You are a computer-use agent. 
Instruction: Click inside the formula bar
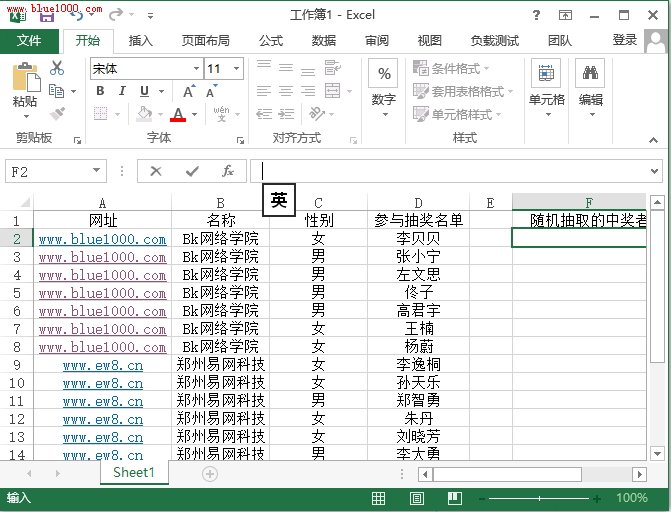pyautogui.click(x=449, y=171)
